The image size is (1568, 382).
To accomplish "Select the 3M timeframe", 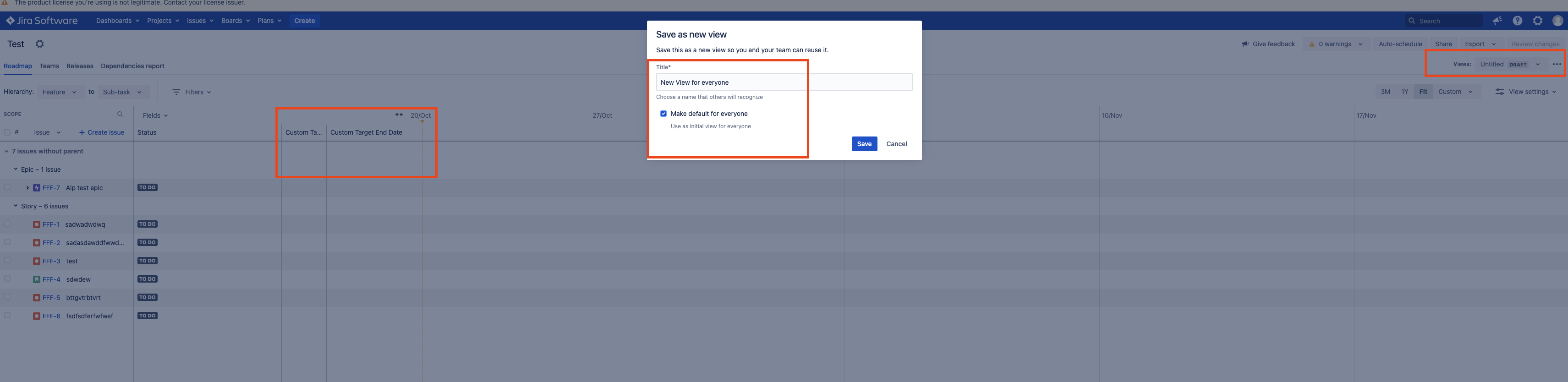I will 1385,92.
